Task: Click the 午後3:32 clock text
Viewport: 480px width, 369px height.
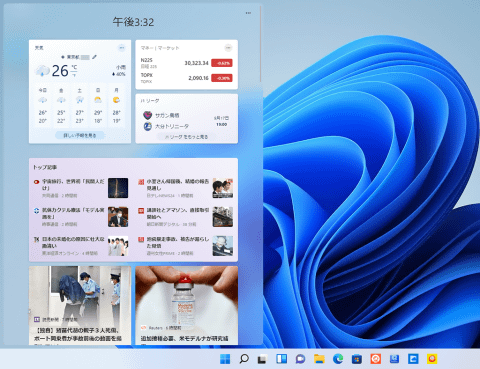Action: (x=133, y=22)
